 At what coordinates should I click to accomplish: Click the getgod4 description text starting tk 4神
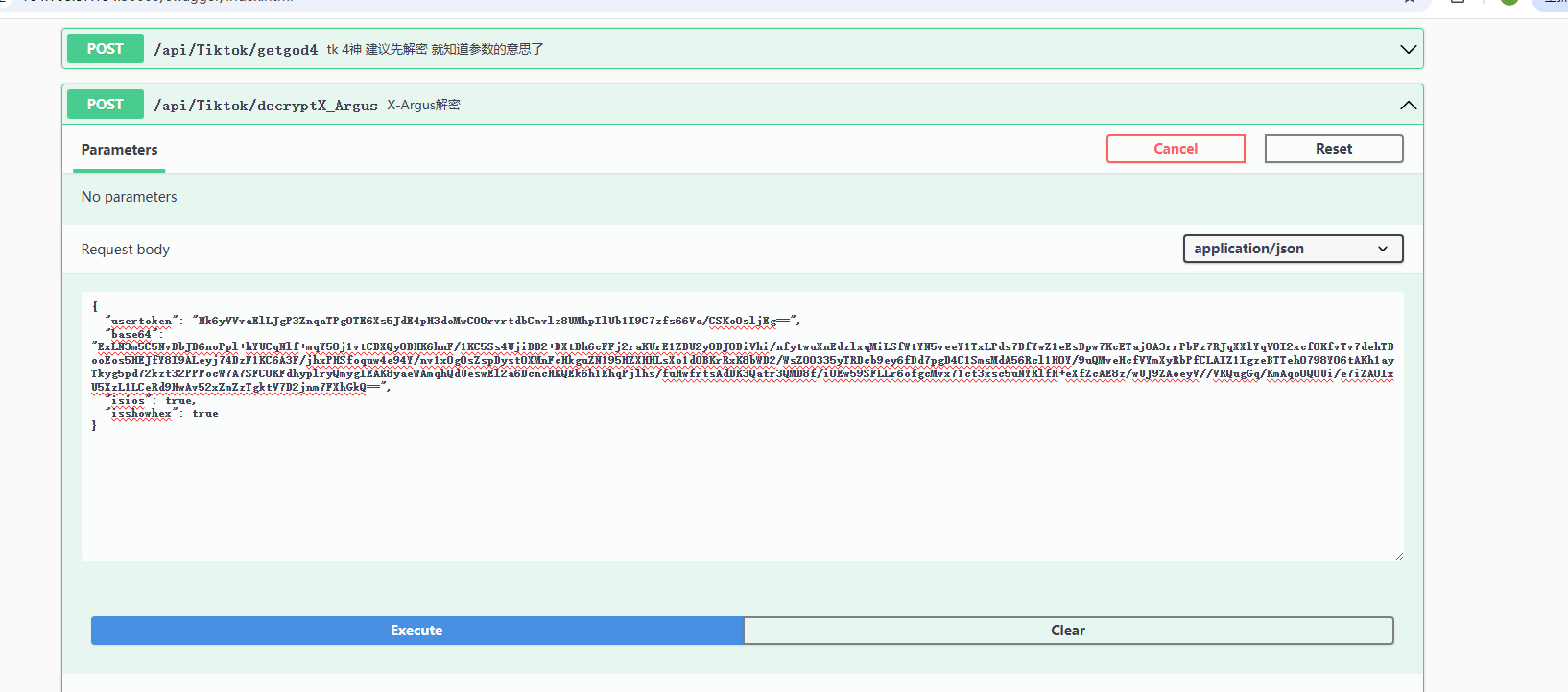[x=435, y=50]
